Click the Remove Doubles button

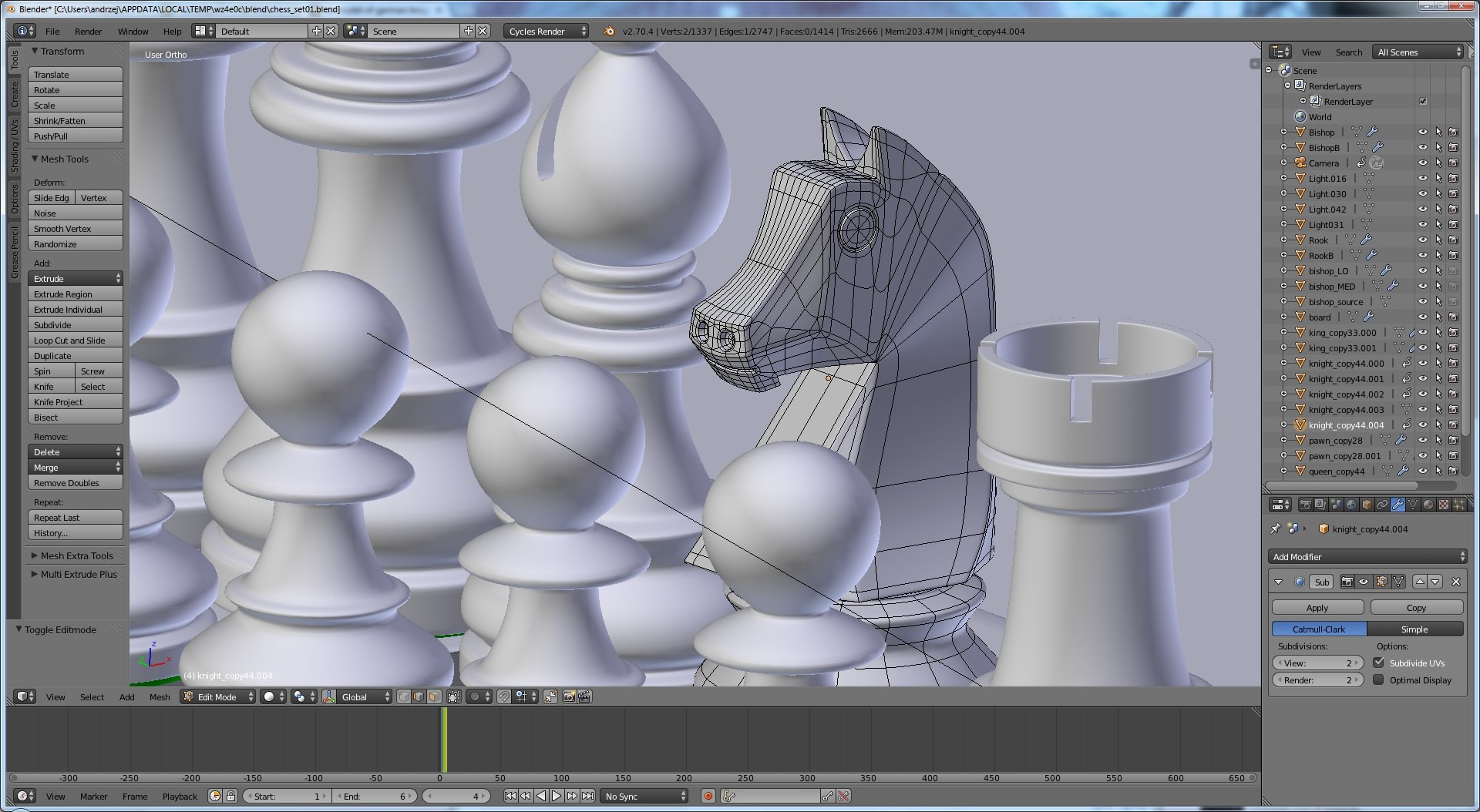[76, 482]
